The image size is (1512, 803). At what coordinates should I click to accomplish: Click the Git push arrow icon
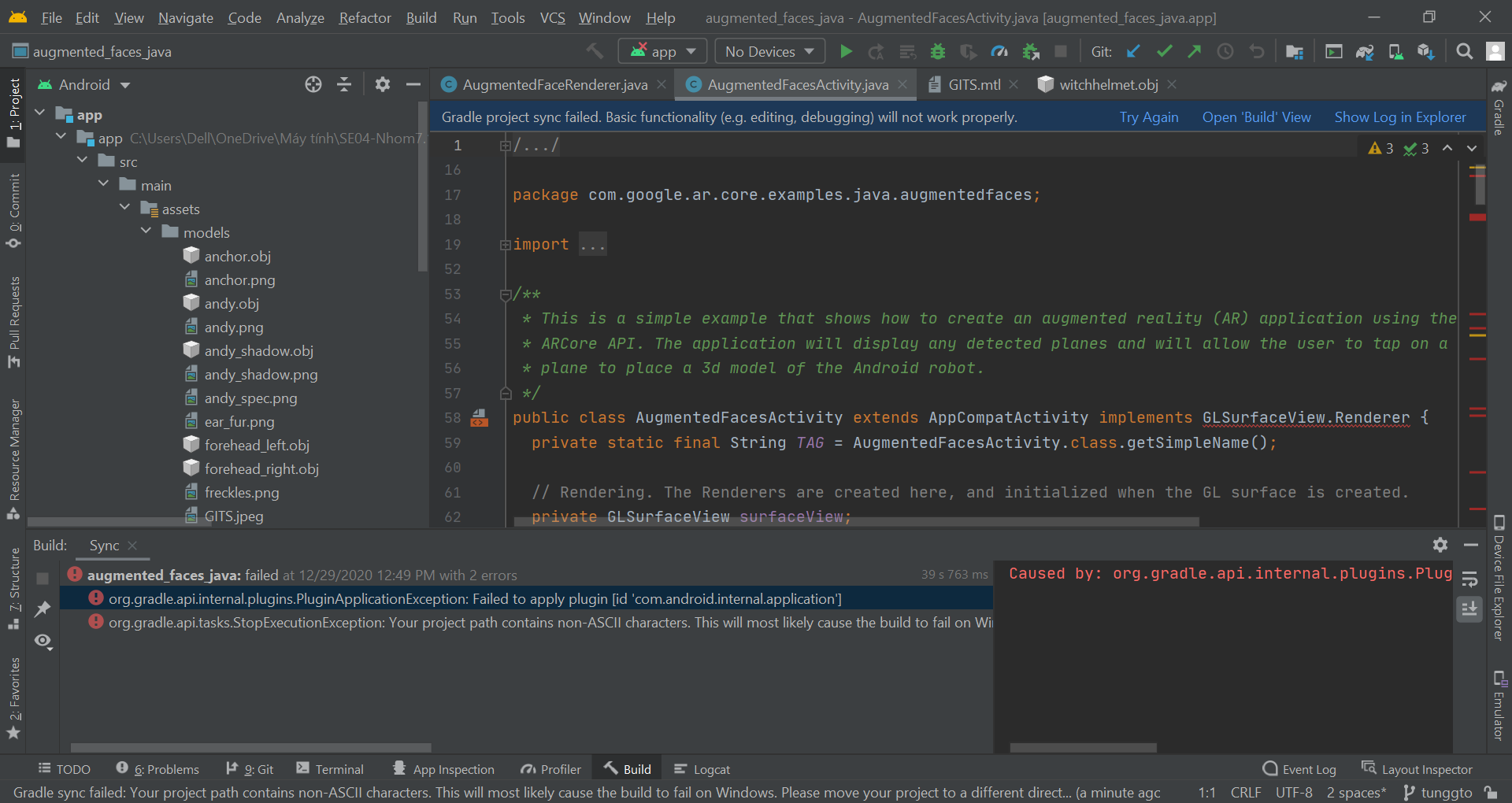pos(1195,52)
